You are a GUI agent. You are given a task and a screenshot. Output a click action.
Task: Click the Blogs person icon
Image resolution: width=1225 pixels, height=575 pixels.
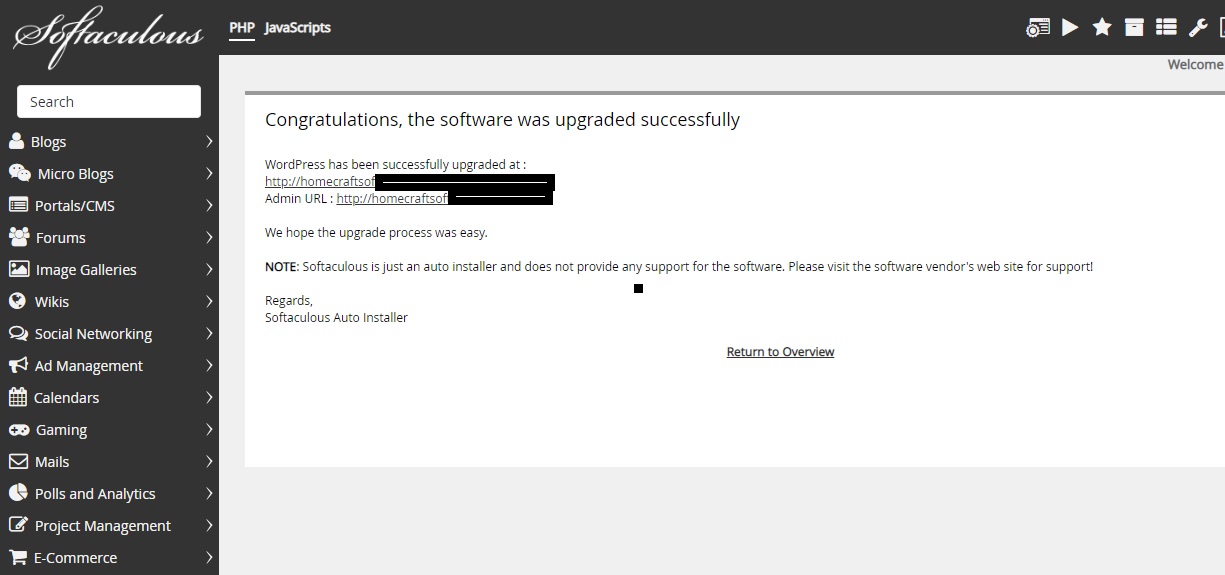(16, 141)
